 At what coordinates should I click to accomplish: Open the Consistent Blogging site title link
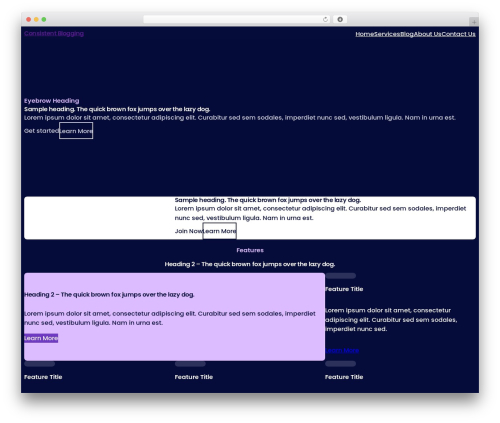click(54, 33)
